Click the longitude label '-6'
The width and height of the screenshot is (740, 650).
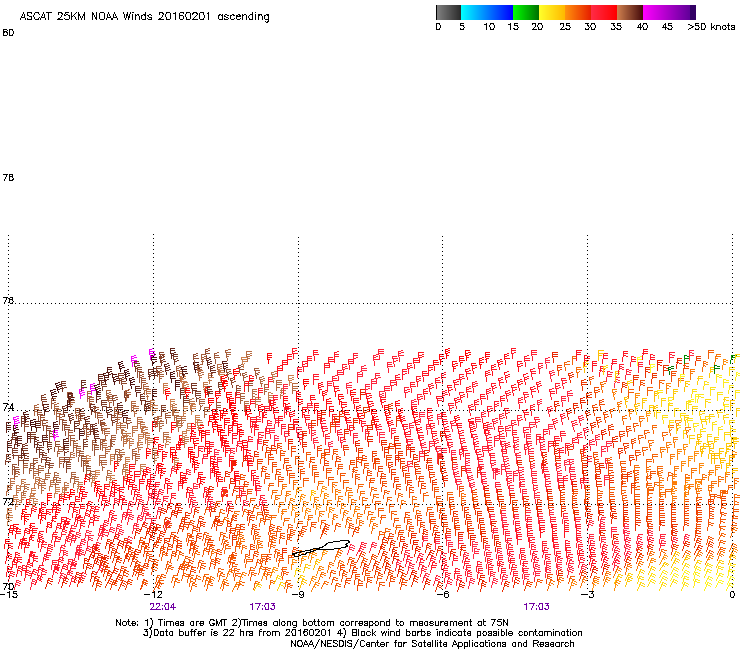443,595
